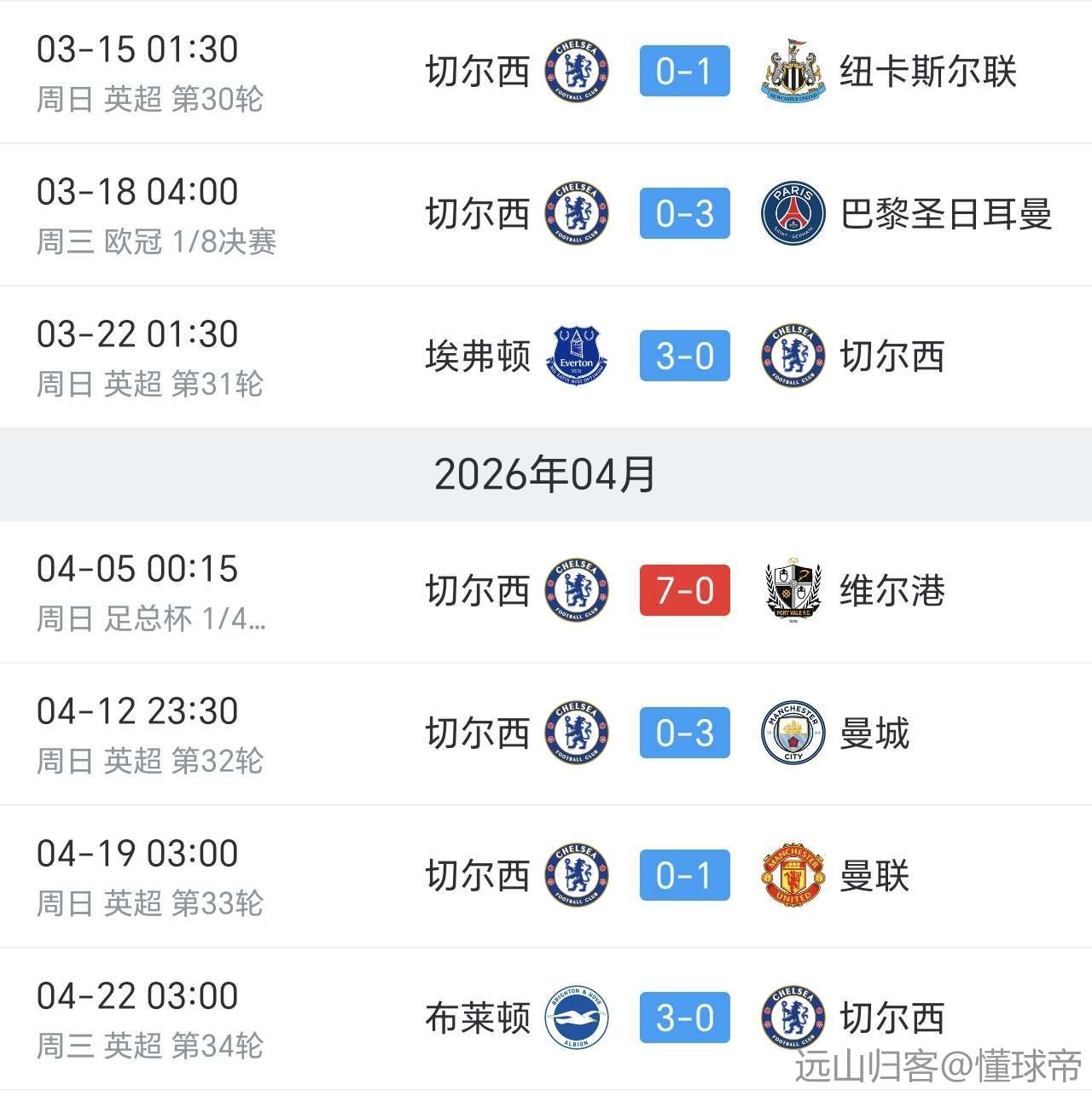
Task: Tap Chelsea crest in the 维尔港 match row
Action: pyautogui.click(x=577, y=590)
